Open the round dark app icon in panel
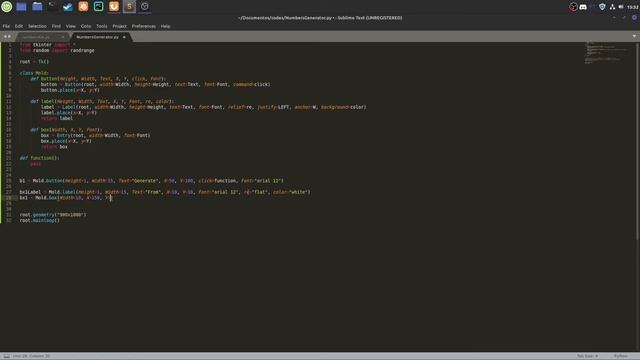 (x=144, y=7)
